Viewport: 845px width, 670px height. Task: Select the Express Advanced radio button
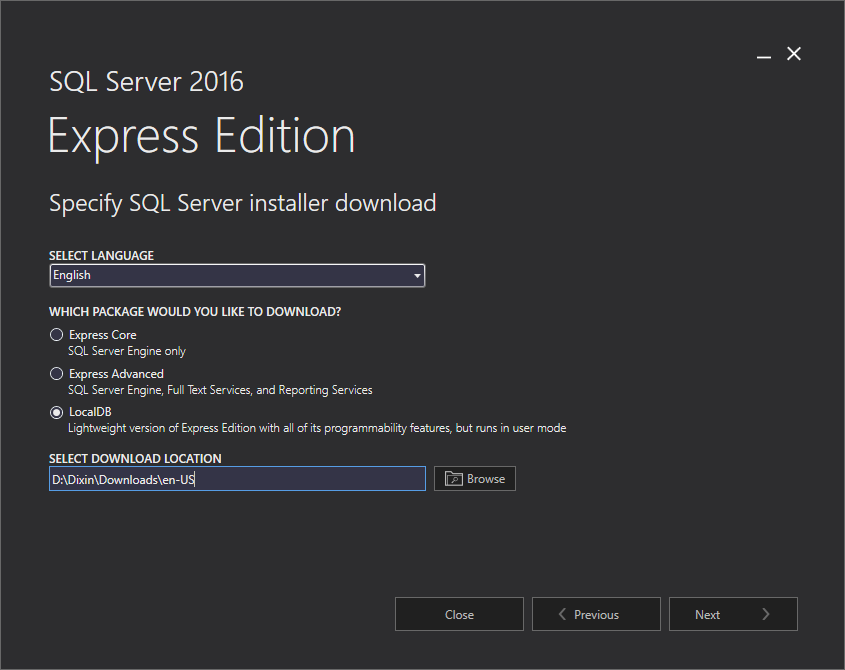tap(57, 374)
